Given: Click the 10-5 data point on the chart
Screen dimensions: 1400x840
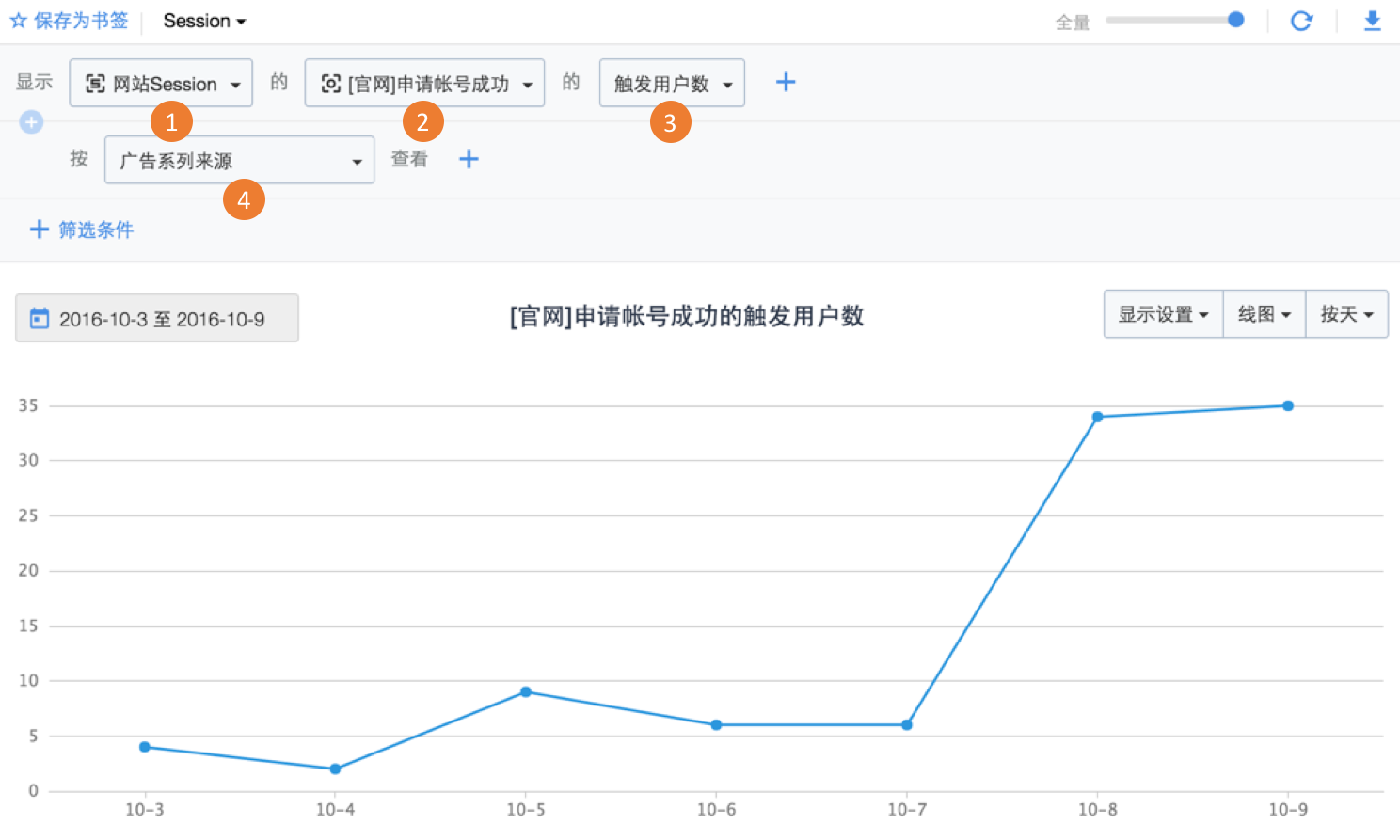Looking at the screenshot, I should click(526, 692).
